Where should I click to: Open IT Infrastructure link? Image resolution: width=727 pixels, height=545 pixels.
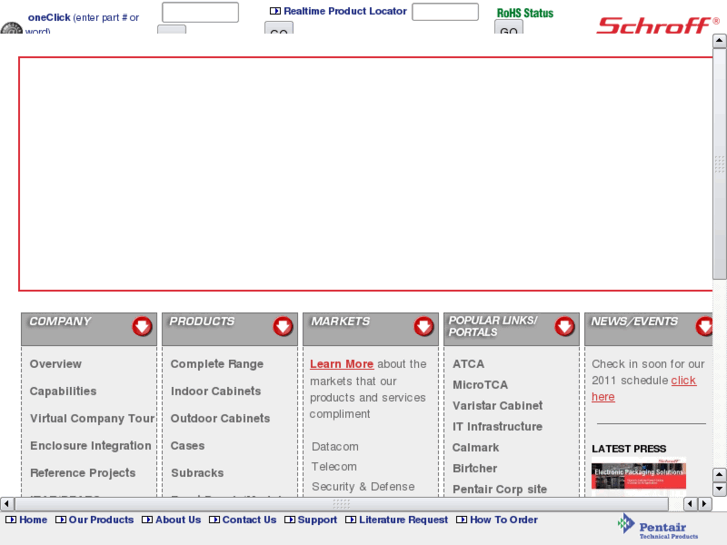pos(497,427)
